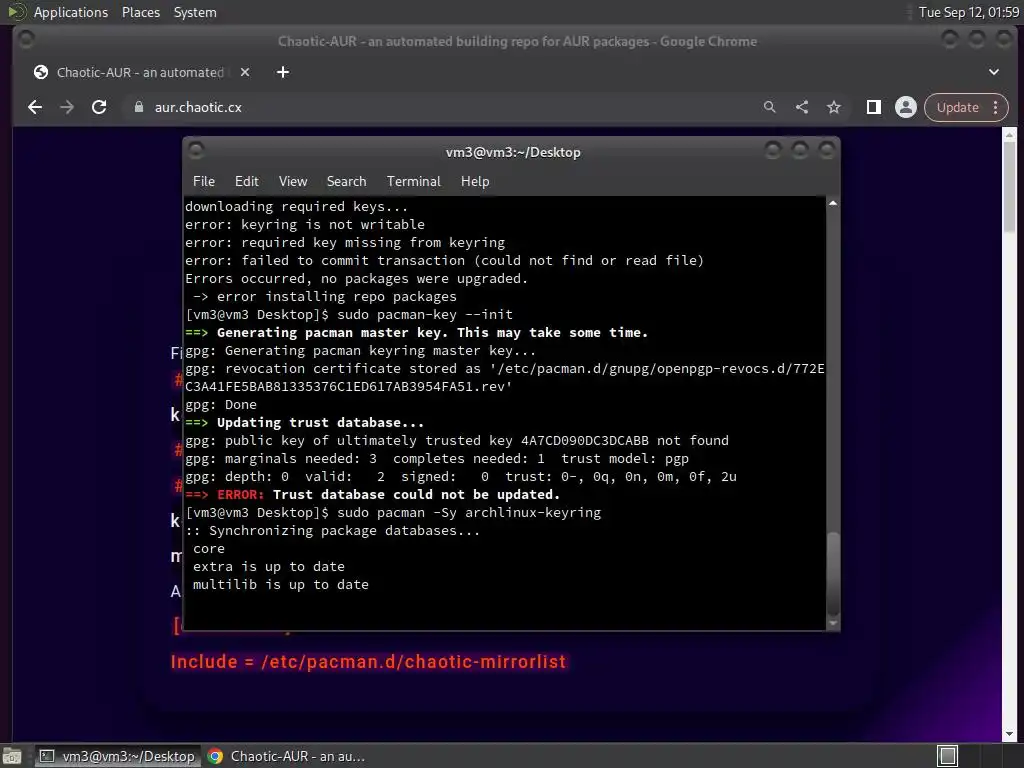Click the terminal scrollbar thumb
The height and width of the screenshot is (768, 1024).
[x=833, y=573]
